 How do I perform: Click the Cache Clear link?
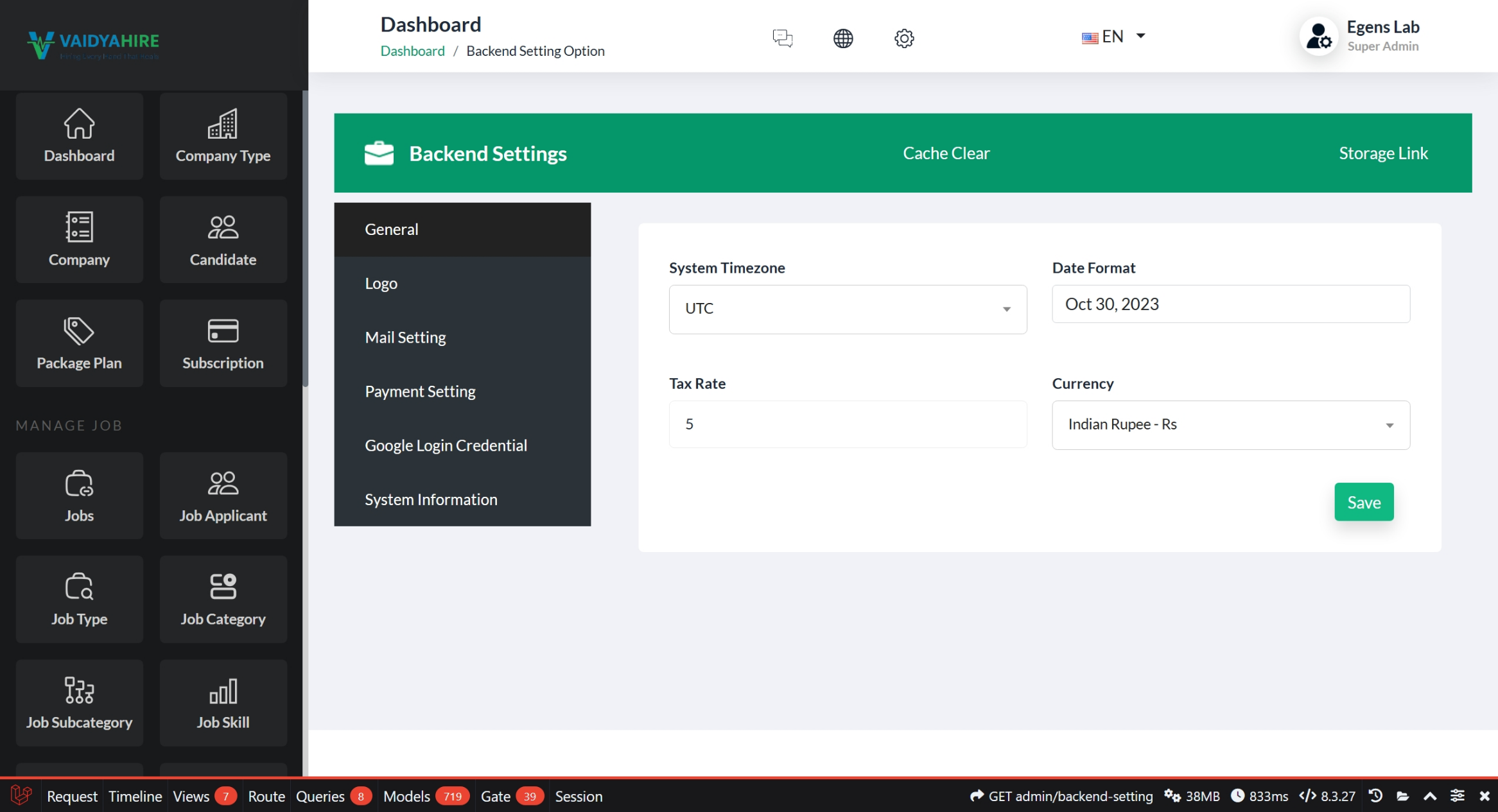(946, 153)
